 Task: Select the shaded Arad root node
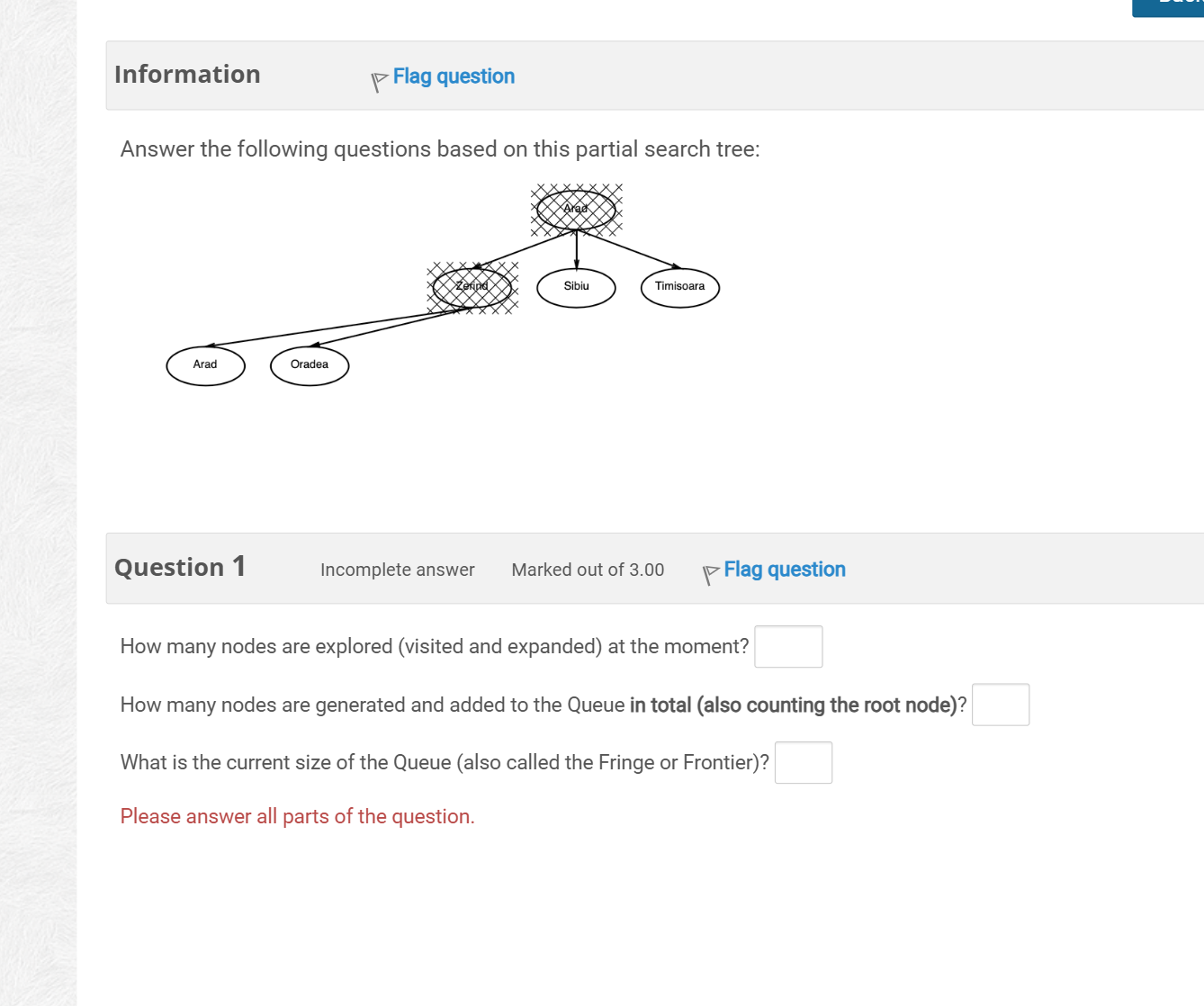[x=575, y=208]
